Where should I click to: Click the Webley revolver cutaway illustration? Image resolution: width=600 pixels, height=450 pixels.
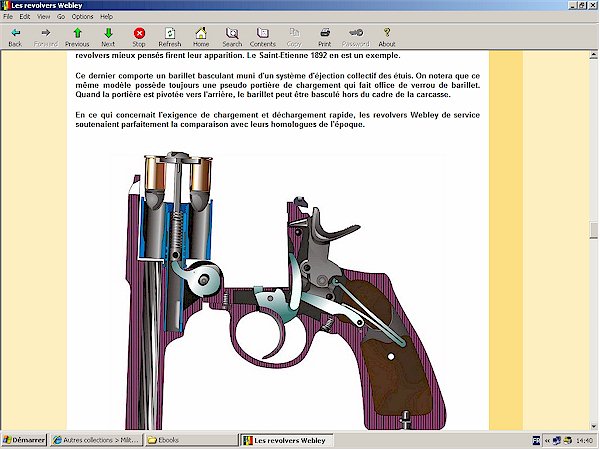click(x=285, y=291)
